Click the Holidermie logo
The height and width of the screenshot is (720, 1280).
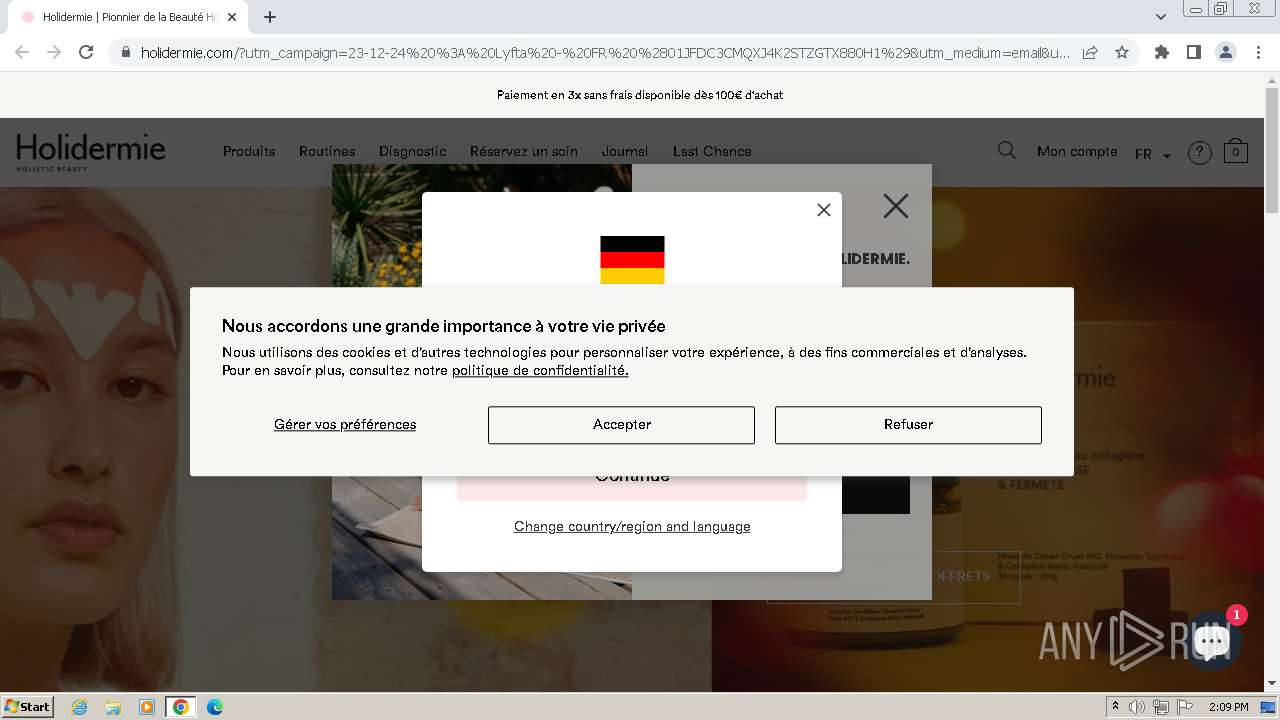coord(91,152)
